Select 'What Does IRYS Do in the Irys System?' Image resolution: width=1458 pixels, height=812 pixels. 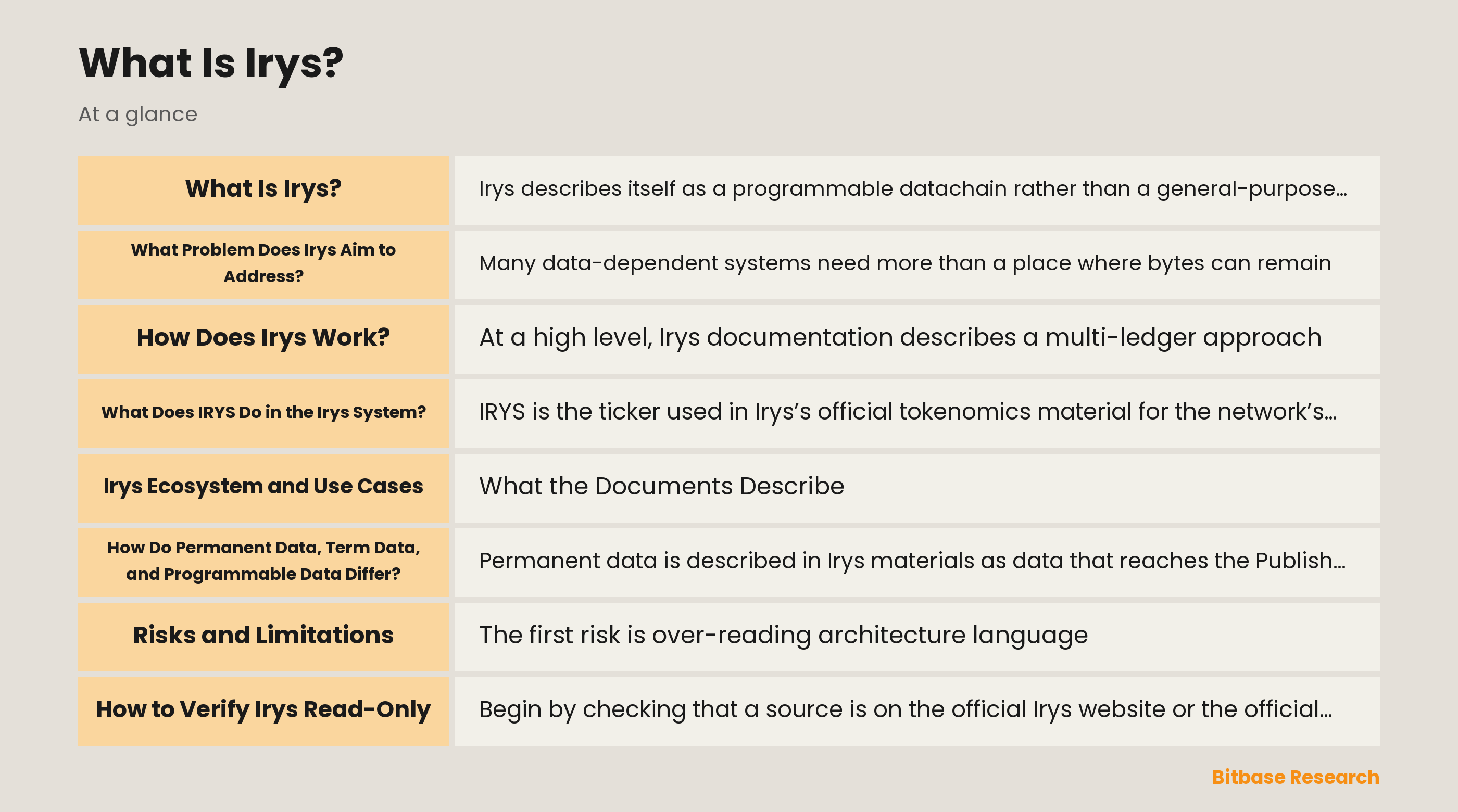[263, 413]
